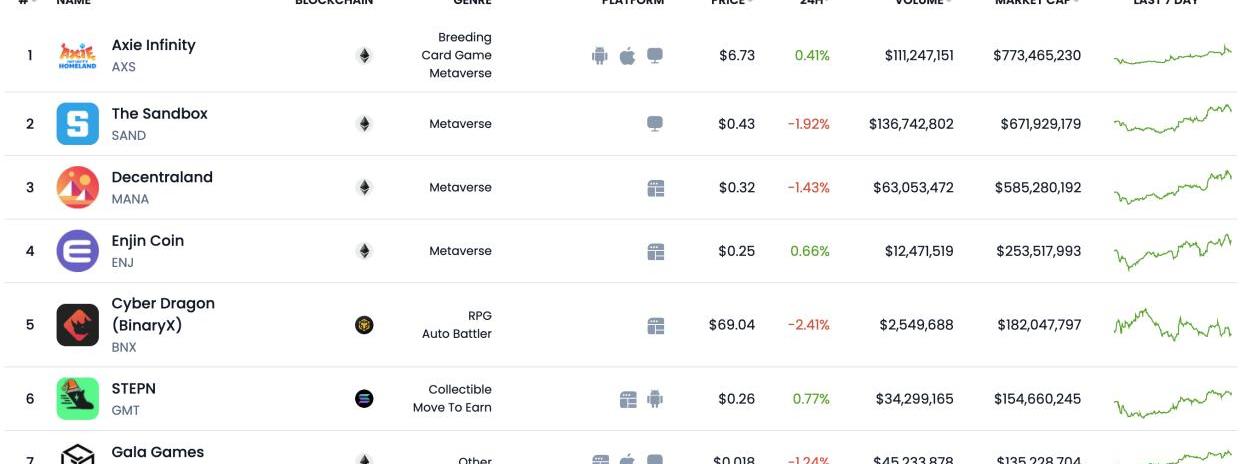Open The Sandbox name link
1251x464 pixels.
159,114
